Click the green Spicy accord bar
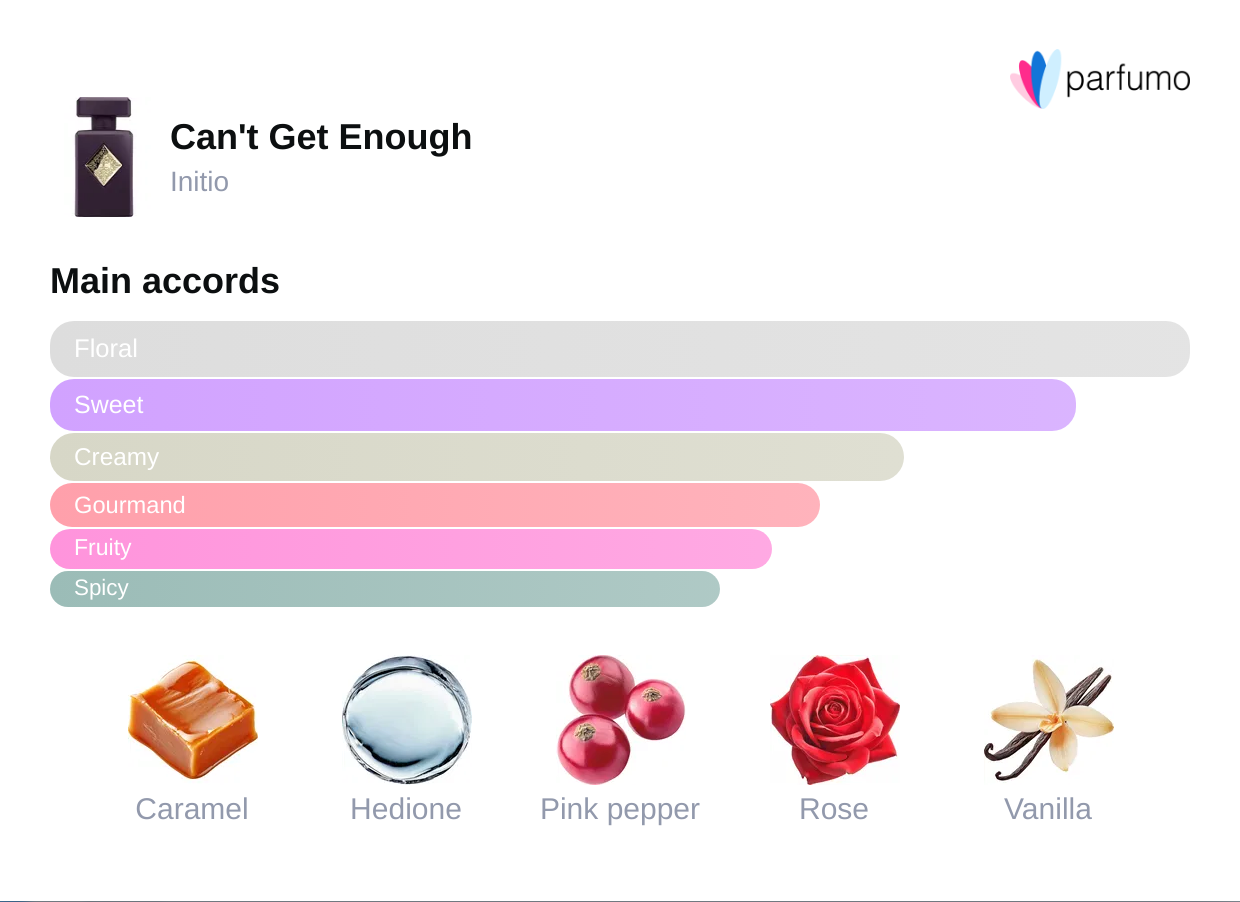Viewport: 1240px width, 902px height. pyautogui.click(x=384, y=588)
